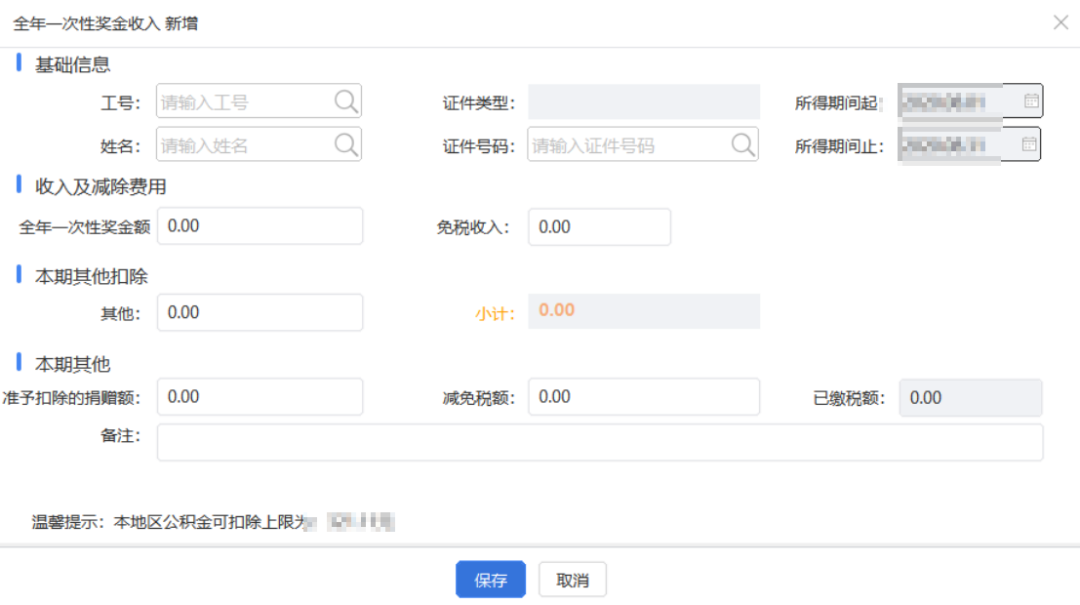Click the 保存 button

[490, 579]
